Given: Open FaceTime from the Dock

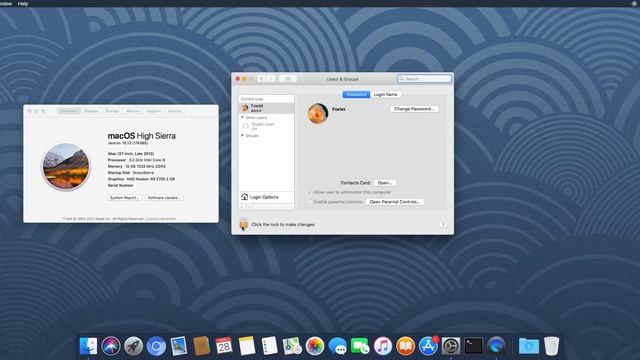Looking at the screenshot, I should pos(360,346).
